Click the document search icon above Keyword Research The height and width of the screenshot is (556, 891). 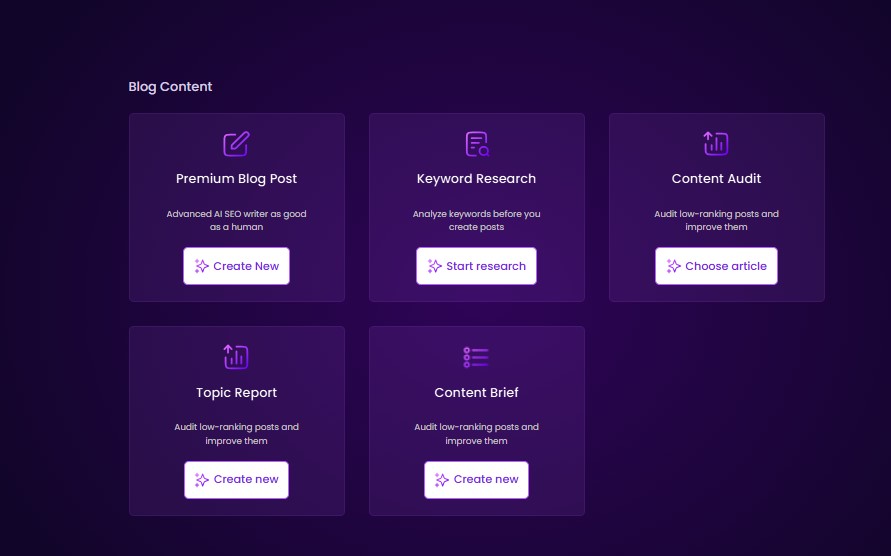pos(477,144)
